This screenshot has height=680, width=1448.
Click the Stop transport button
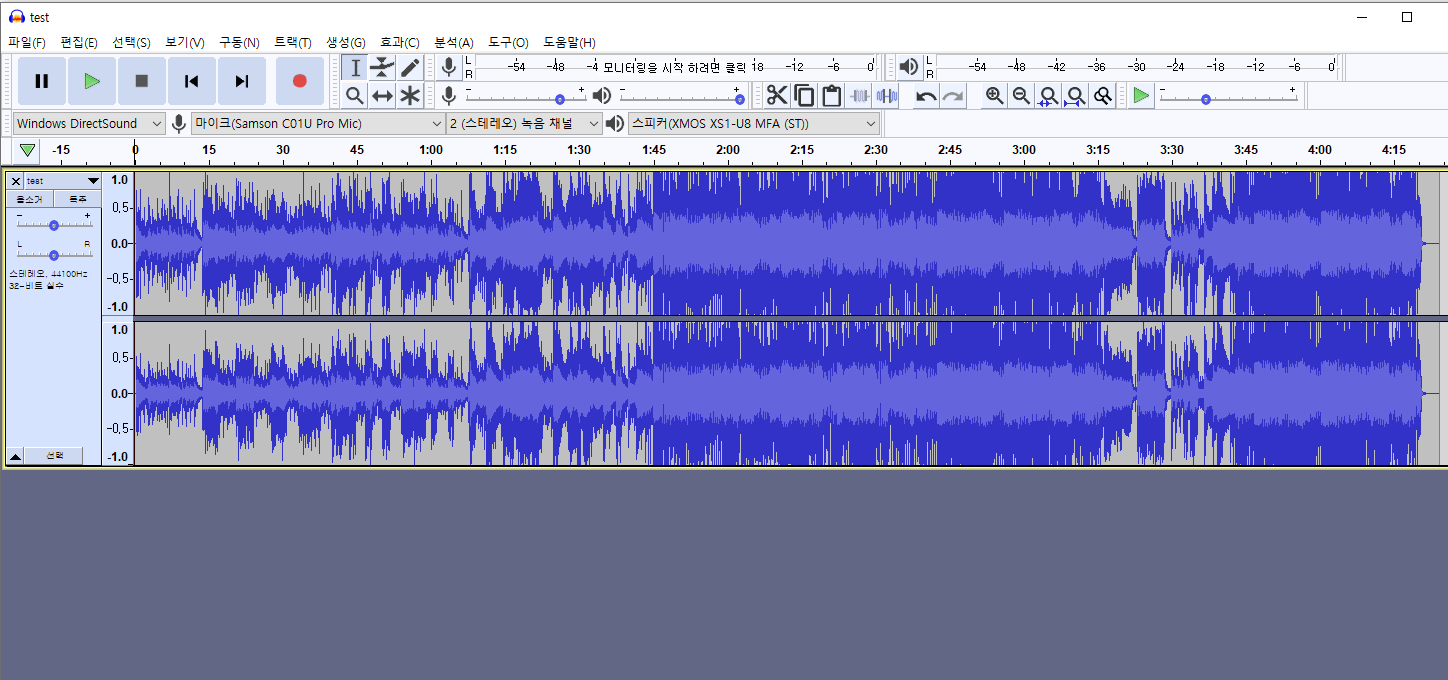142,81
